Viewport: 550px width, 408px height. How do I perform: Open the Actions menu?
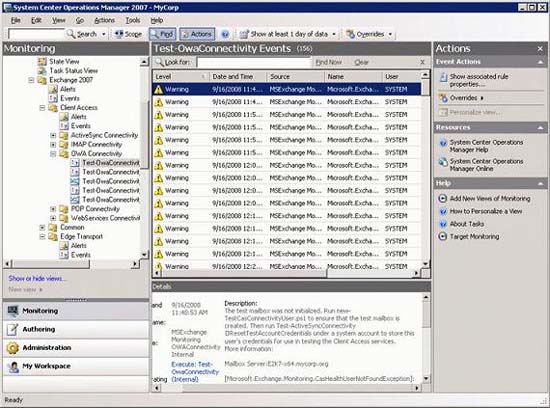tap(105, 20)
